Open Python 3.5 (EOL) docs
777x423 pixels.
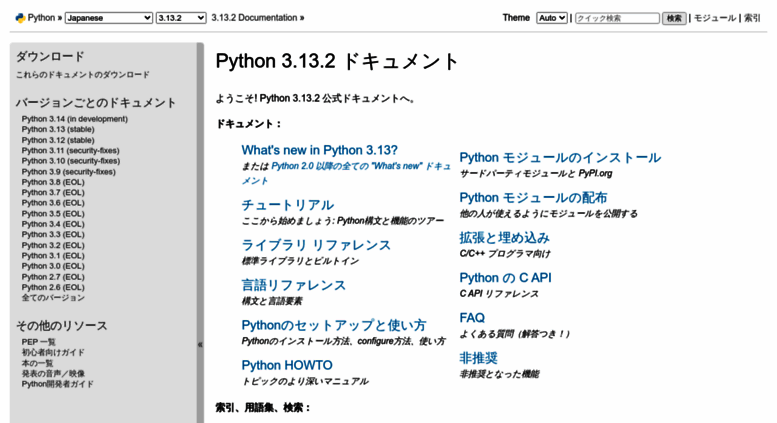click(53, 214)
